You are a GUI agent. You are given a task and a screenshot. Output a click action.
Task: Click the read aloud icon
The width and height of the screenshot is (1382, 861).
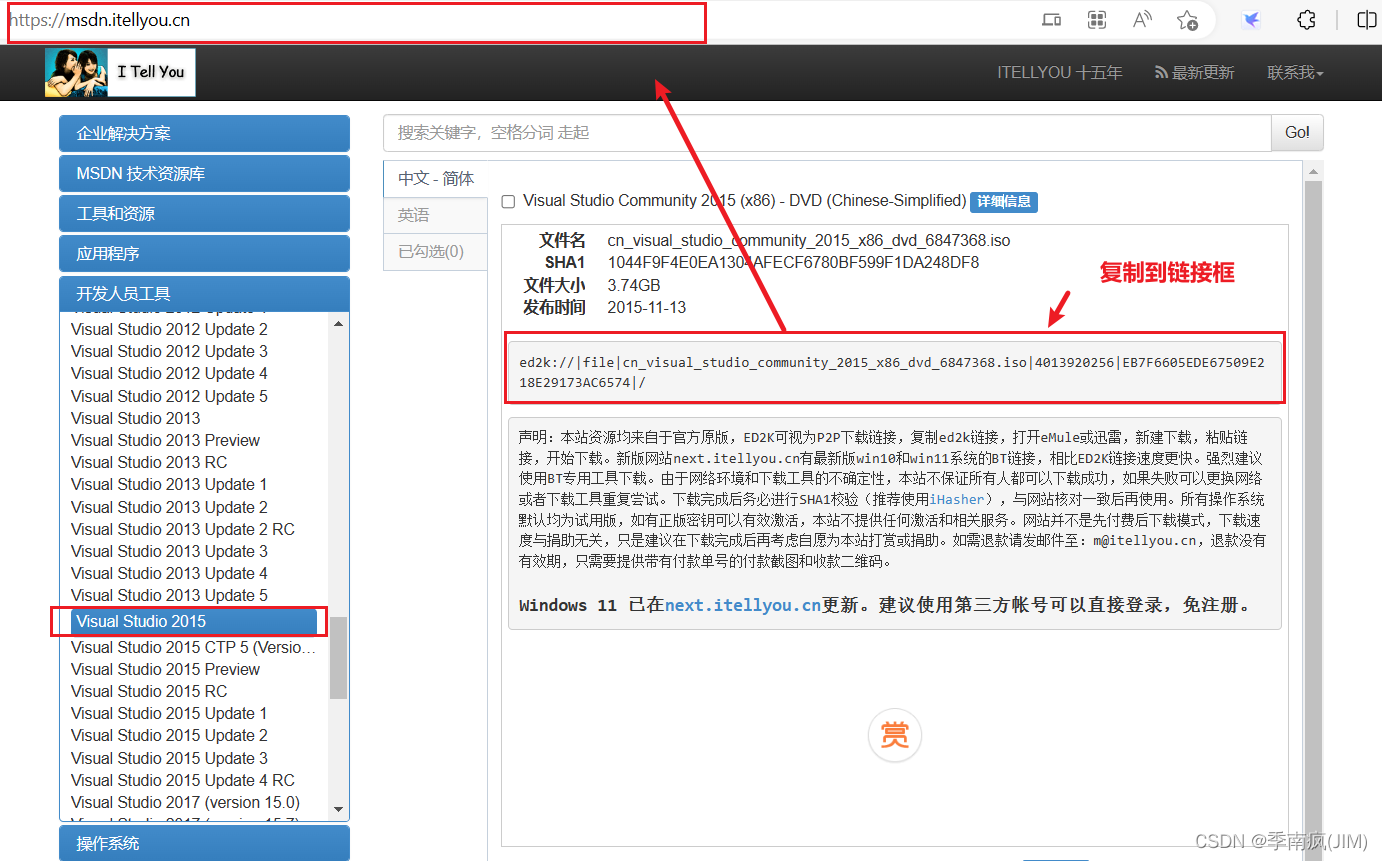(1142, 20)
